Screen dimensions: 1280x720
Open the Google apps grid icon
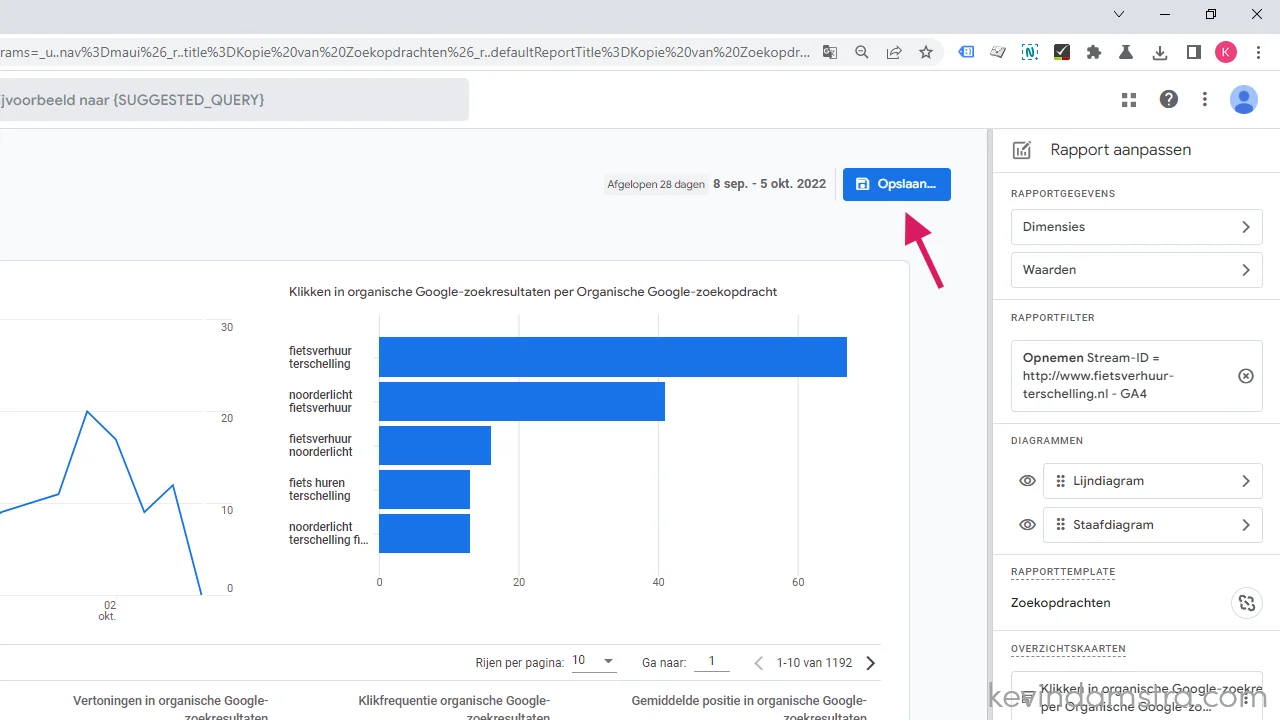(1129, 99)
